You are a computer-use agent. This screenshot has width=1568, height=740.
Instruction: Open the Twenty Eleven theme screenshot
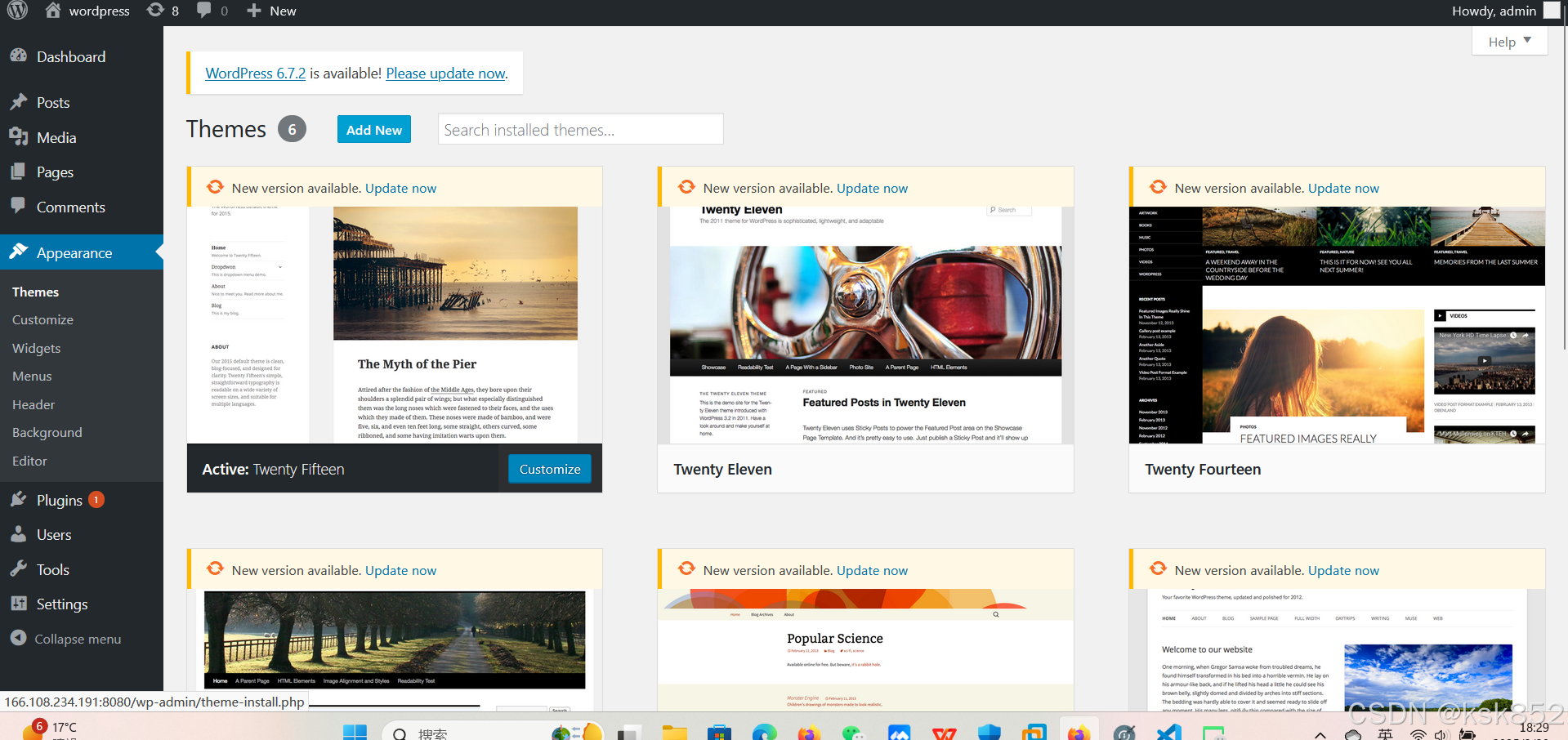click(x=865, y=325)
